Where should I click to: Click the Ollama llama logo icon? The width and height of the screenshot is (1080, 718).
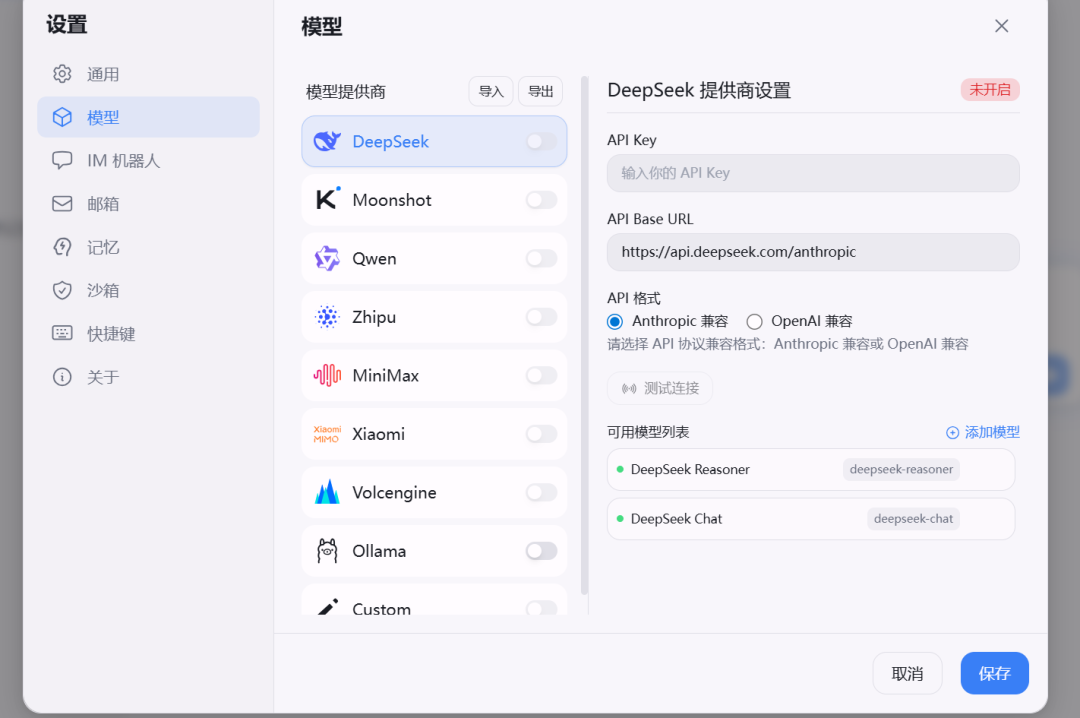[327, 551]
